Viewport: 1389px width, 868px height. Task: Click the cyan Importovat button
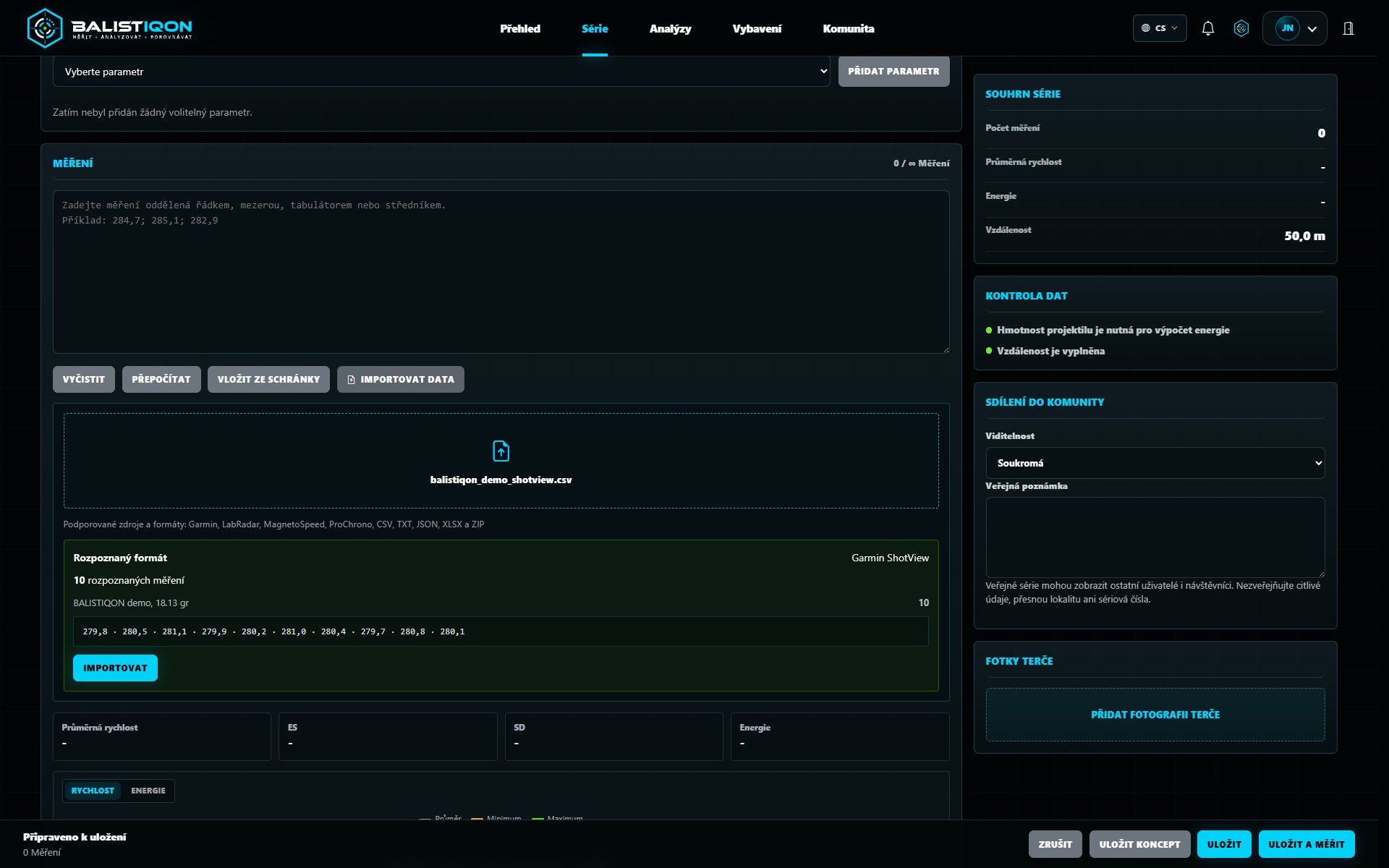tap(115, 668)
